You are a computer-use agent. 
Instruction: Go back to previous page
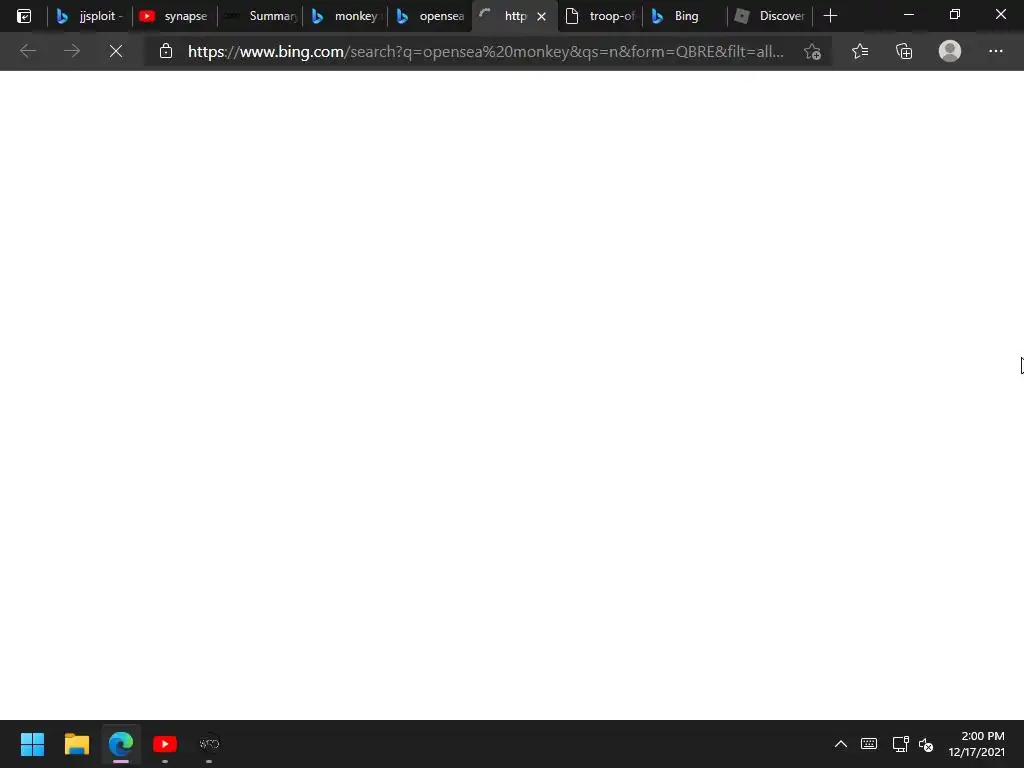click(x=27, y=51)
